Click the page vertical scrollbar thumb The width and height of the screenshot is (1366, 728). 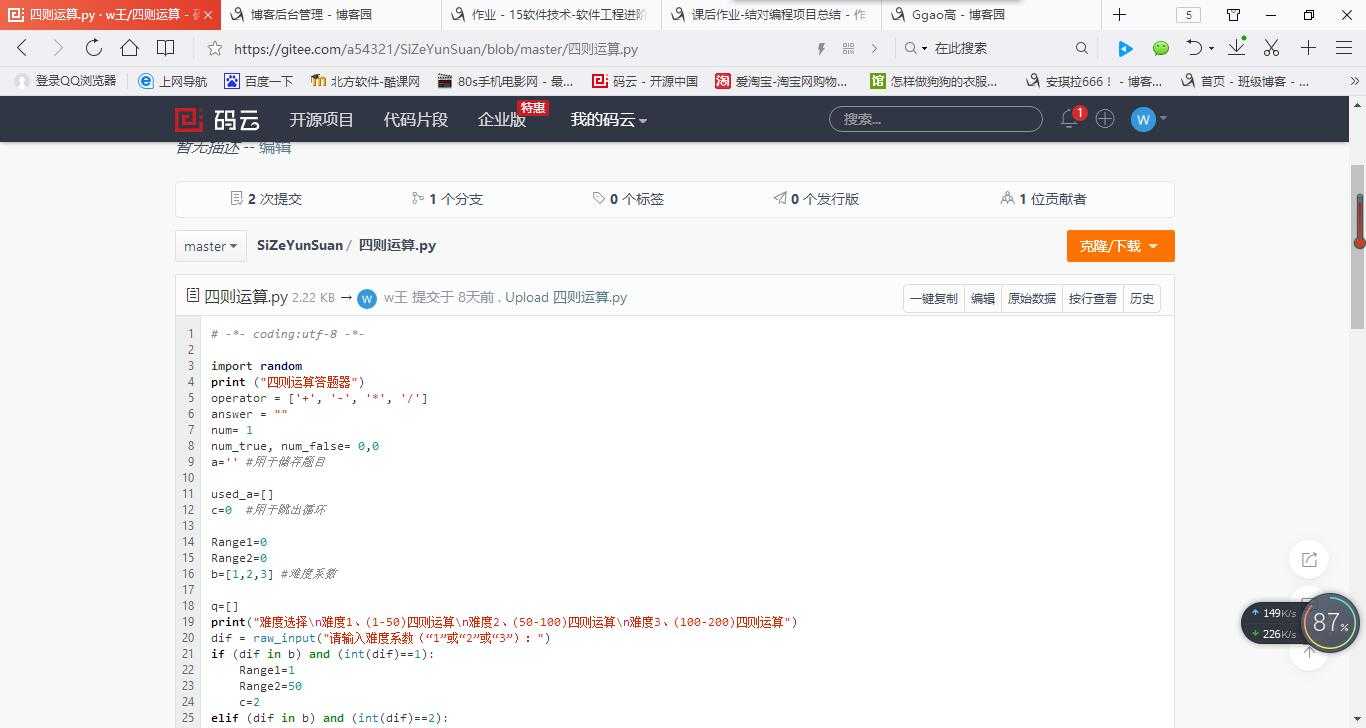[x=1358, y=247]
